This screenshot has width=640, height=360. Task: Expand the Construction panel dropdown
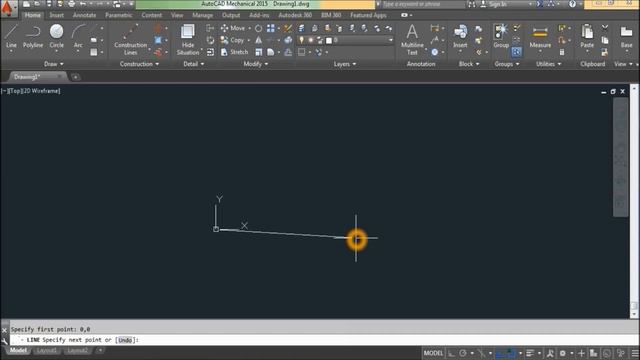pyautogui.click(x=139, y=64)
